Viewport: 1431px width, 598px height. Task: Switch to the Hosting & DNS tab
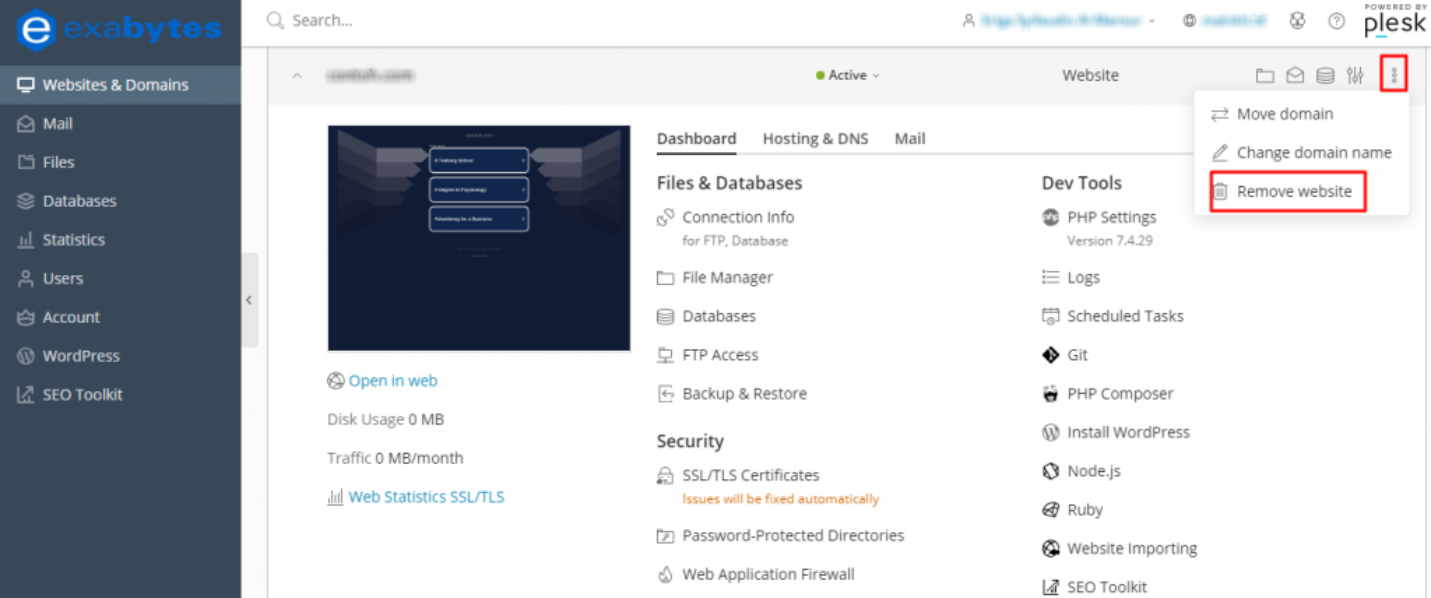tap(815, 139)
